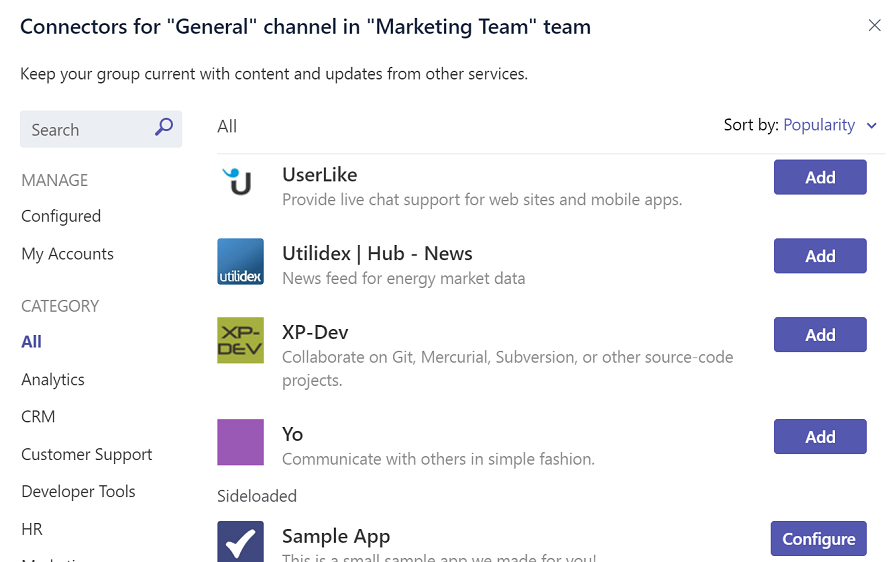Configure the Sample App connector
The height and width of the screenshot is (562, 890).
click(x=818, y=539)
